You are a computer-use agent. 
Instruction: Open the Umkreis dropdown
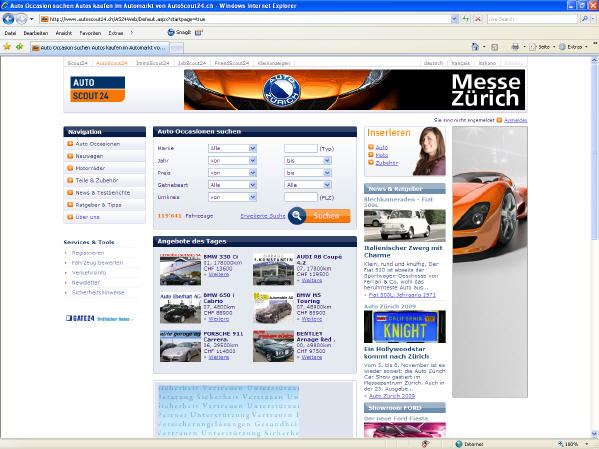[232, 197]
